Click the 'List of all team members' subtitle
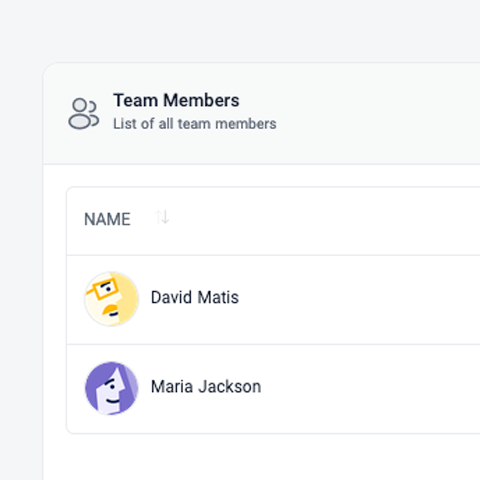The width and height of the screenshot is (480, 480). pyautogui.click(x=195, y=124)
